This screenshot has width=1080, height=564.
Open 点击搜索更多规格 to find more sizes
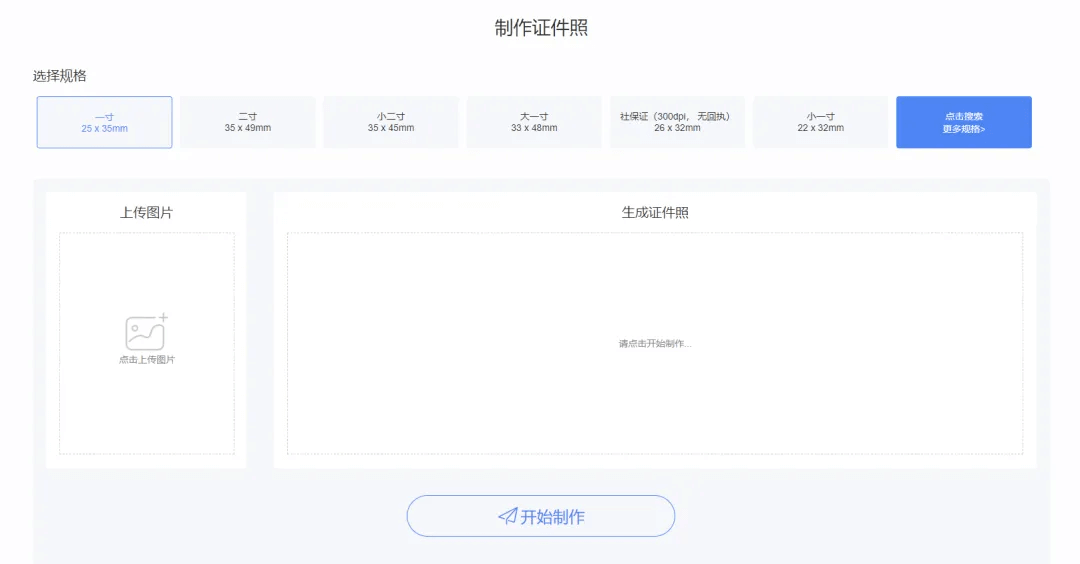[963, 122]
